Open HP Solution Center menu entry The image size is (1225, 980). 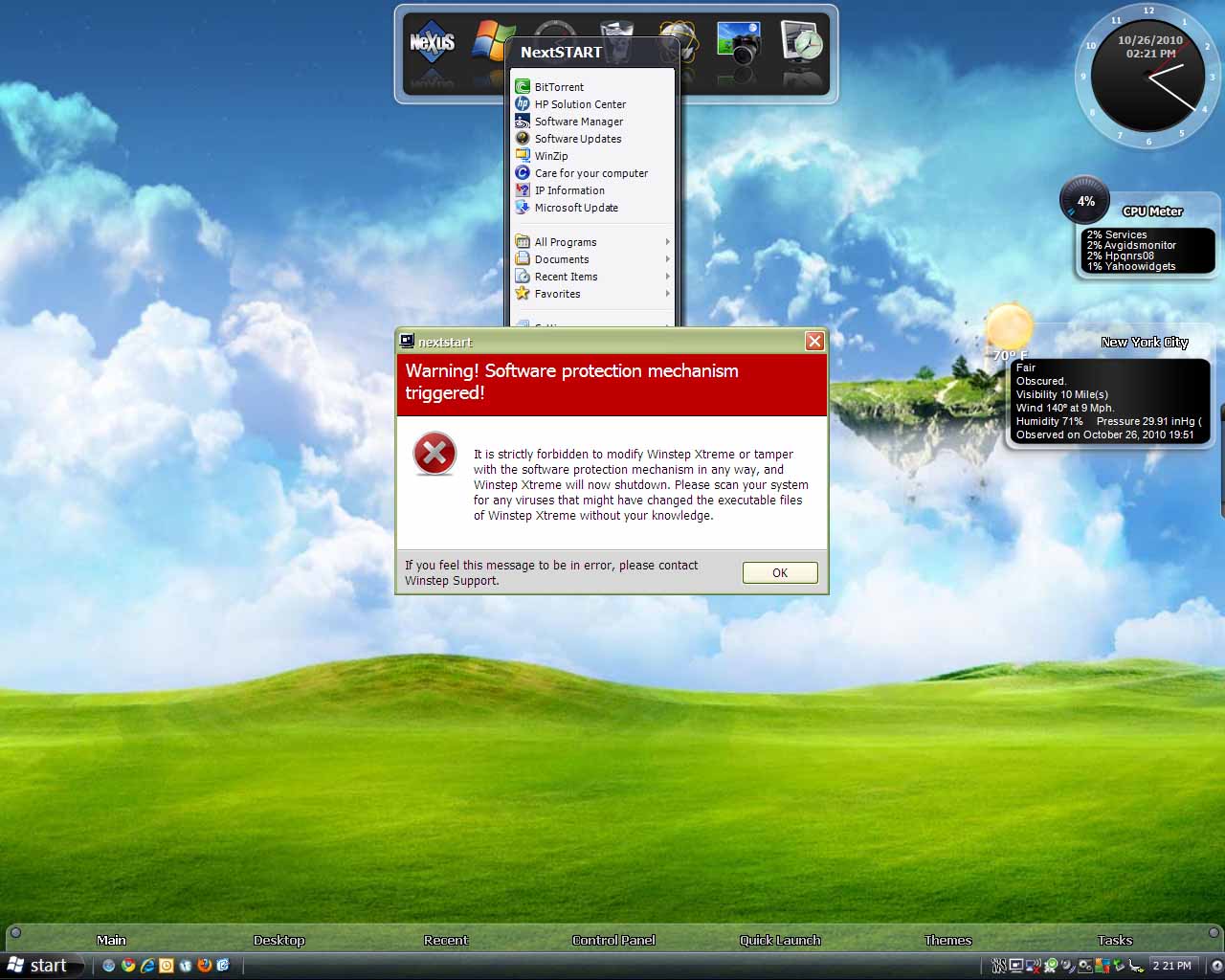[x=580, y=104]
